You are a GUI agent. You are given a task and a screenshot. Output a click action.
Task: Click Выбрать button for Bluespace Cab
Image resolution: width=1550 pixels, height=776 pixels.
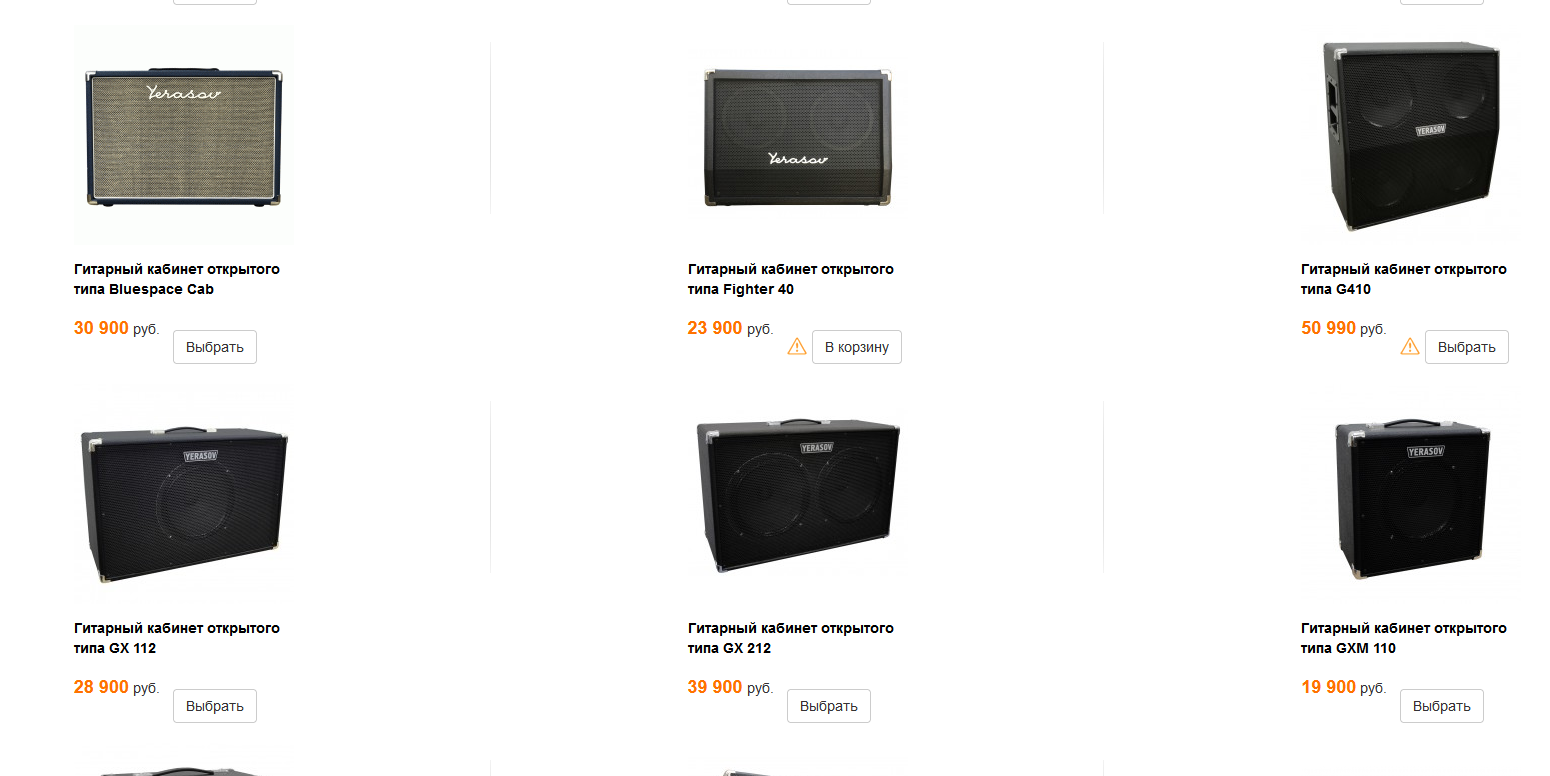(215, 347)
